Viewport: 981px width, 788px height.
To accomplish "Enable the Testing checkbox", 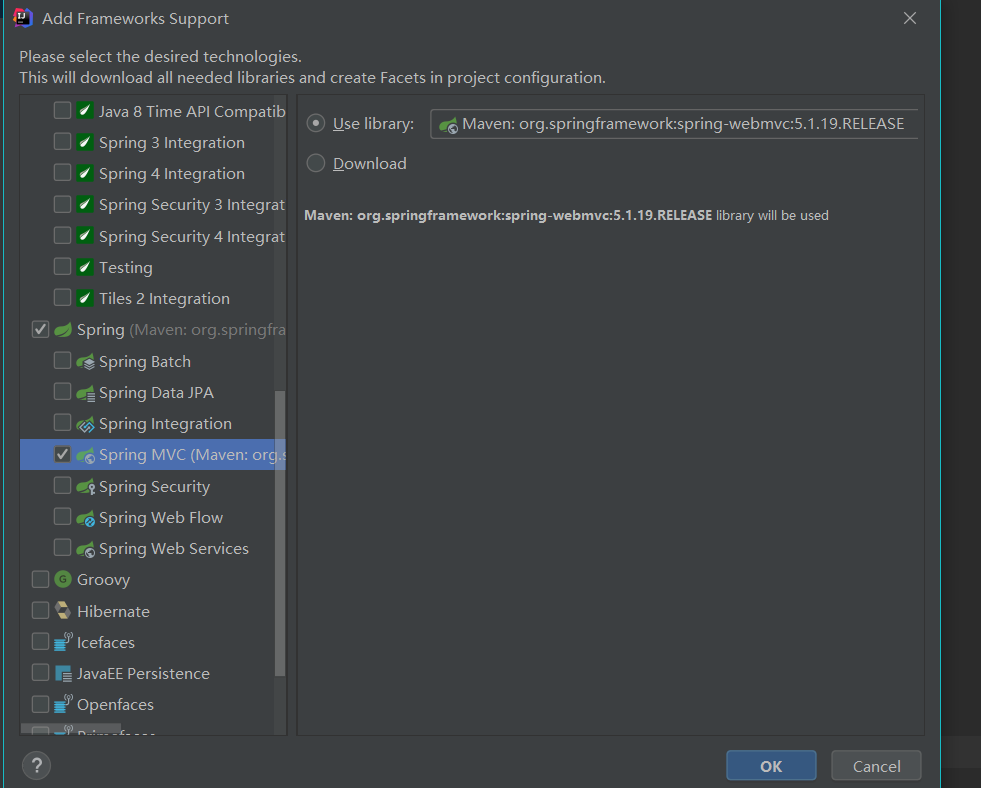I will tap(62, 266).
